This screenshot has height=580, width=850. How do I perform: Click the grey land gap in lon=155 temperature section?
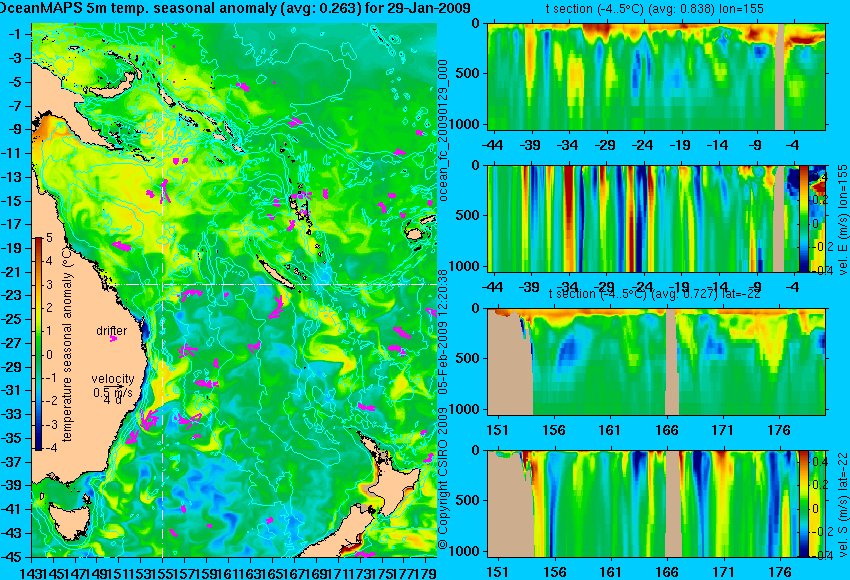tap(780, 76)
